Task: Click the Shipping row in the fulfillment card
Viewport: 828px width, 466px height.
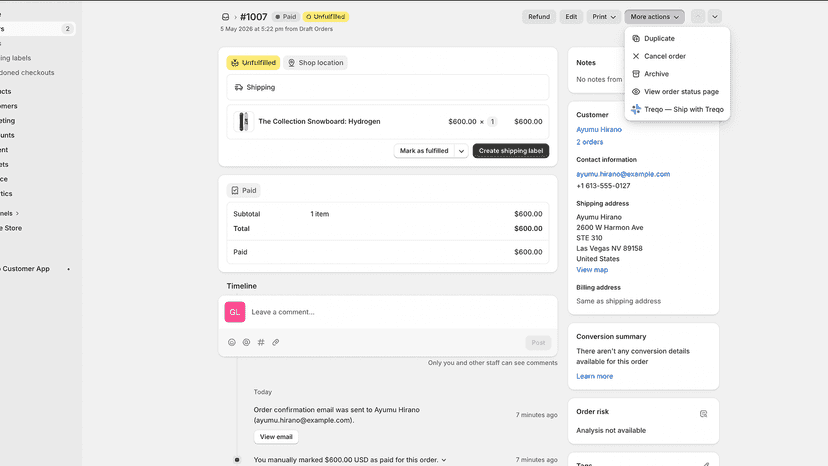Action: (388, 87)
